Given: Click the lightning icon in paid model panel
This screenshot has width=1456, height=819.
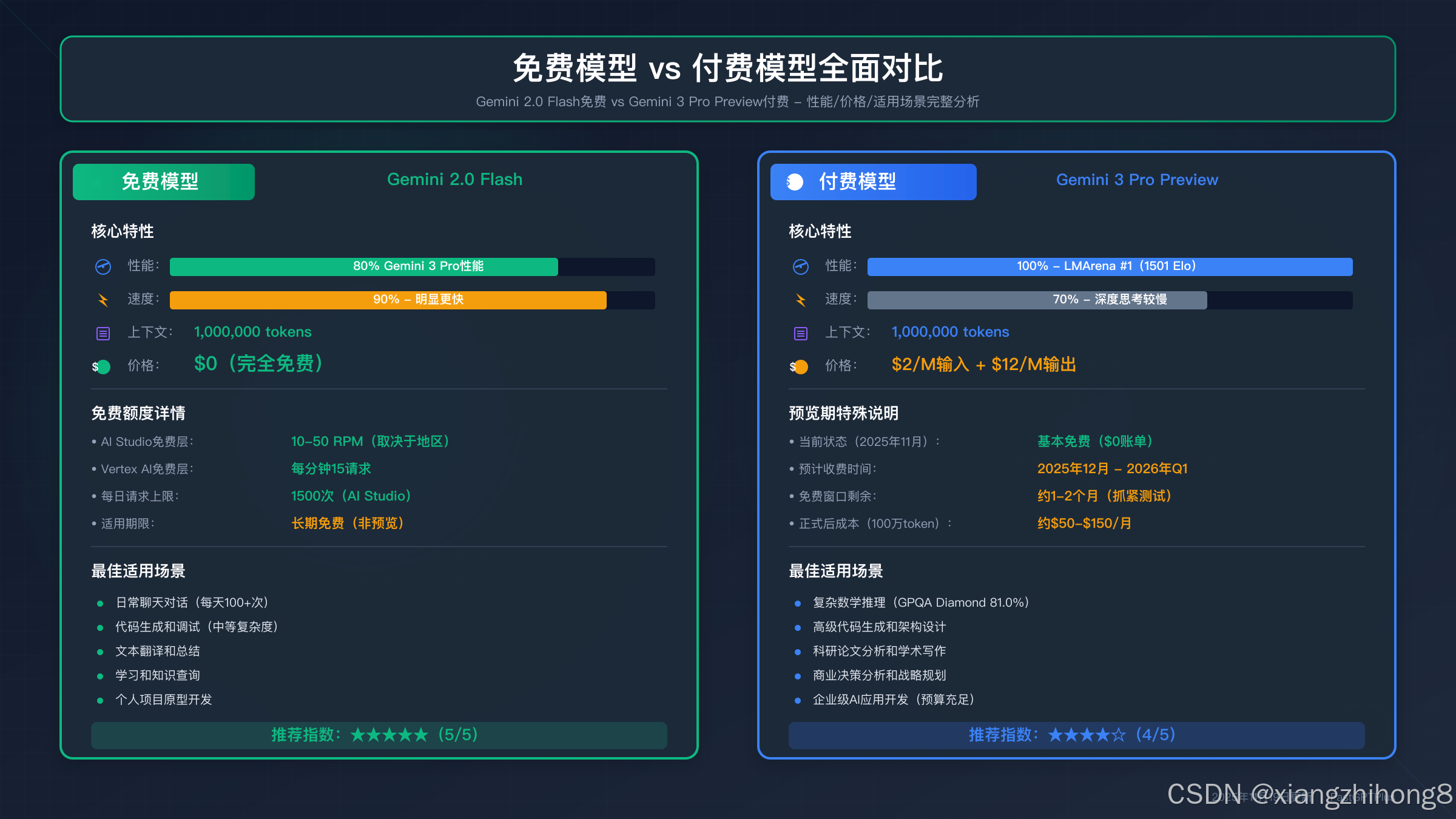Looking at the screenshot, I should coord(801,300).
